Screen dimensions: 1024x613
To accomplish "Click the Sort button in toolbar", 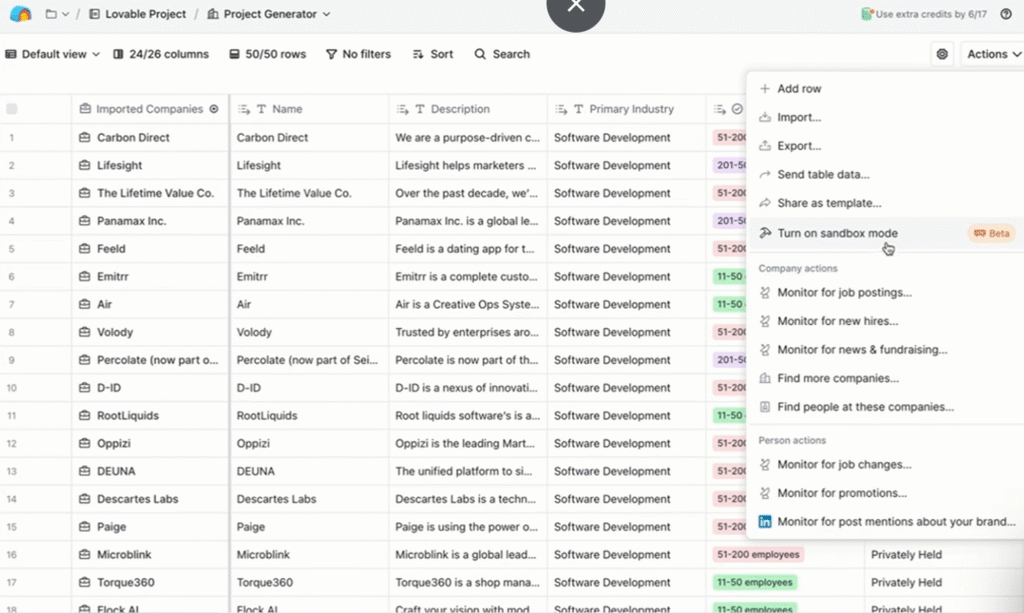I will (433, 54).
